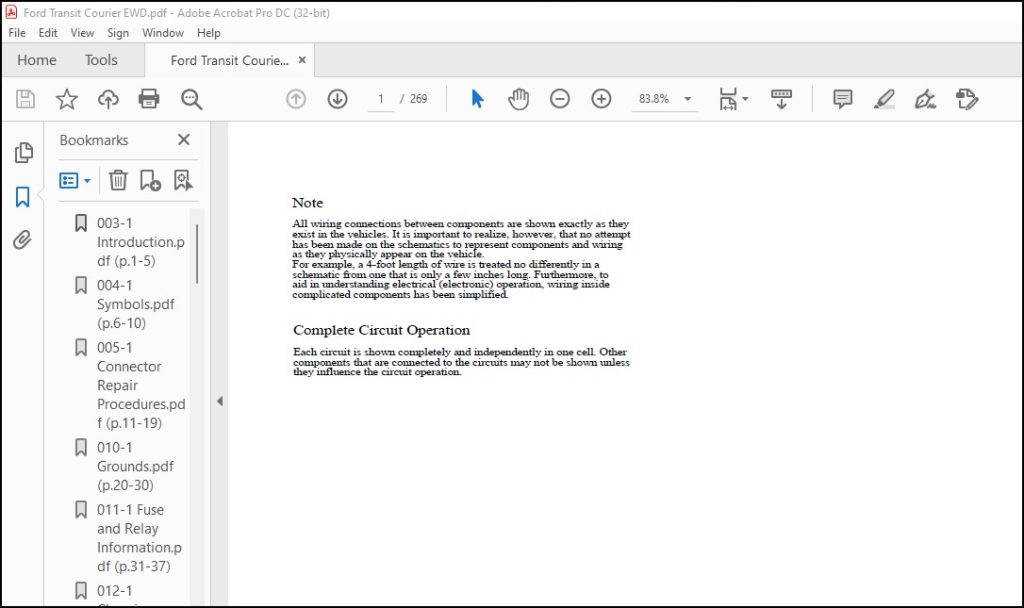Viewport: 1024px width, 608px height.
Task: Select the Highlight text pen tool
Action: (x=884, y=99)
